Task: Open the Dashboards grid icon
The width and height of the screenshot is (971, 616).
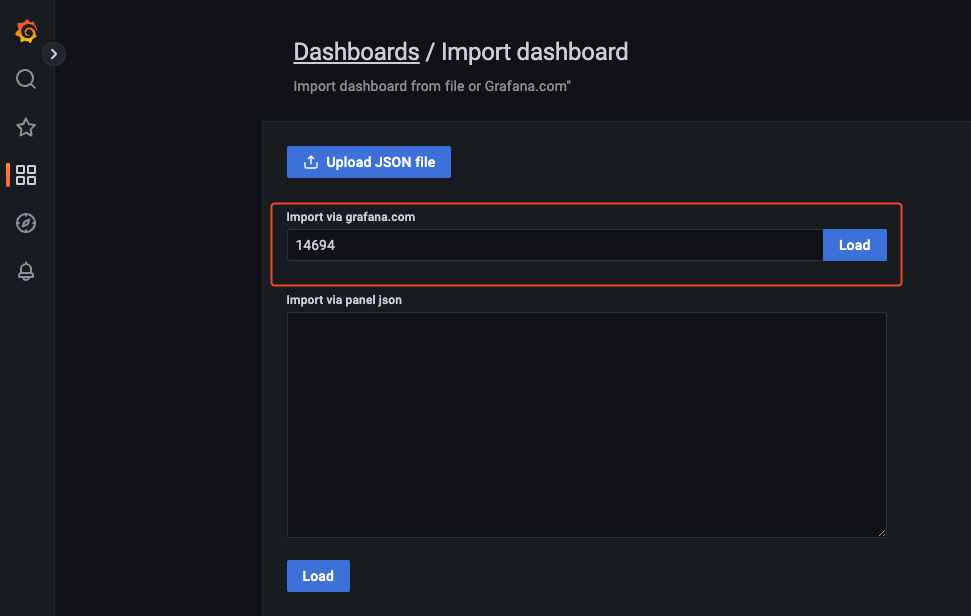Action: click(26, 175)
